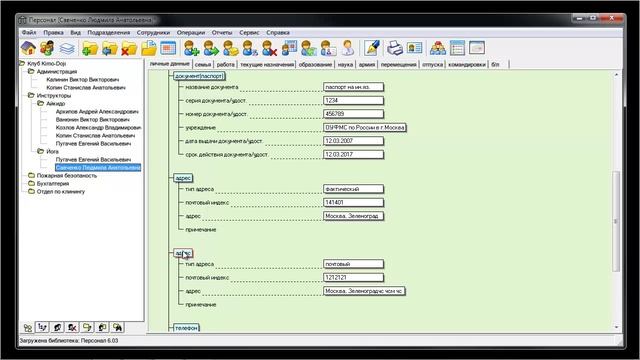
Task: Click the person with calendar icon
Action: pyautogui.click(x=289, y=49)
